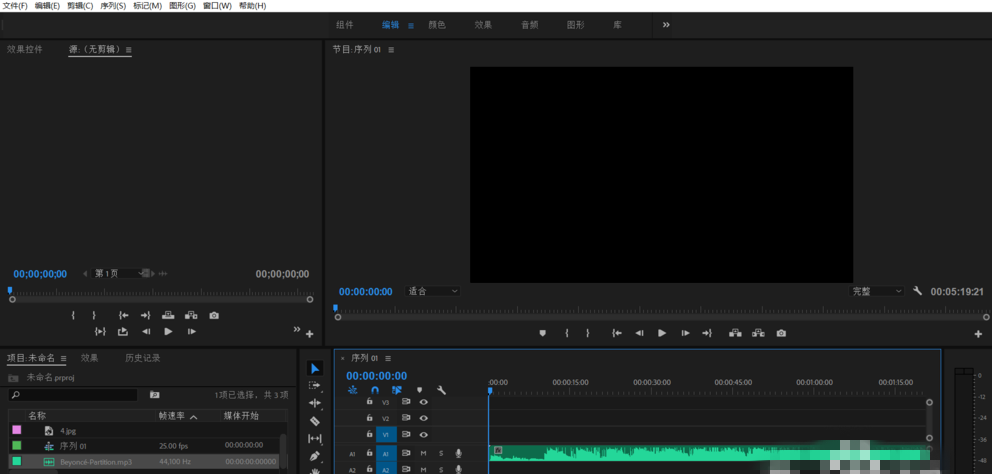Open the 序列(S) menu
This screenshot has width=992, height=474.
(x=113, y=6)
